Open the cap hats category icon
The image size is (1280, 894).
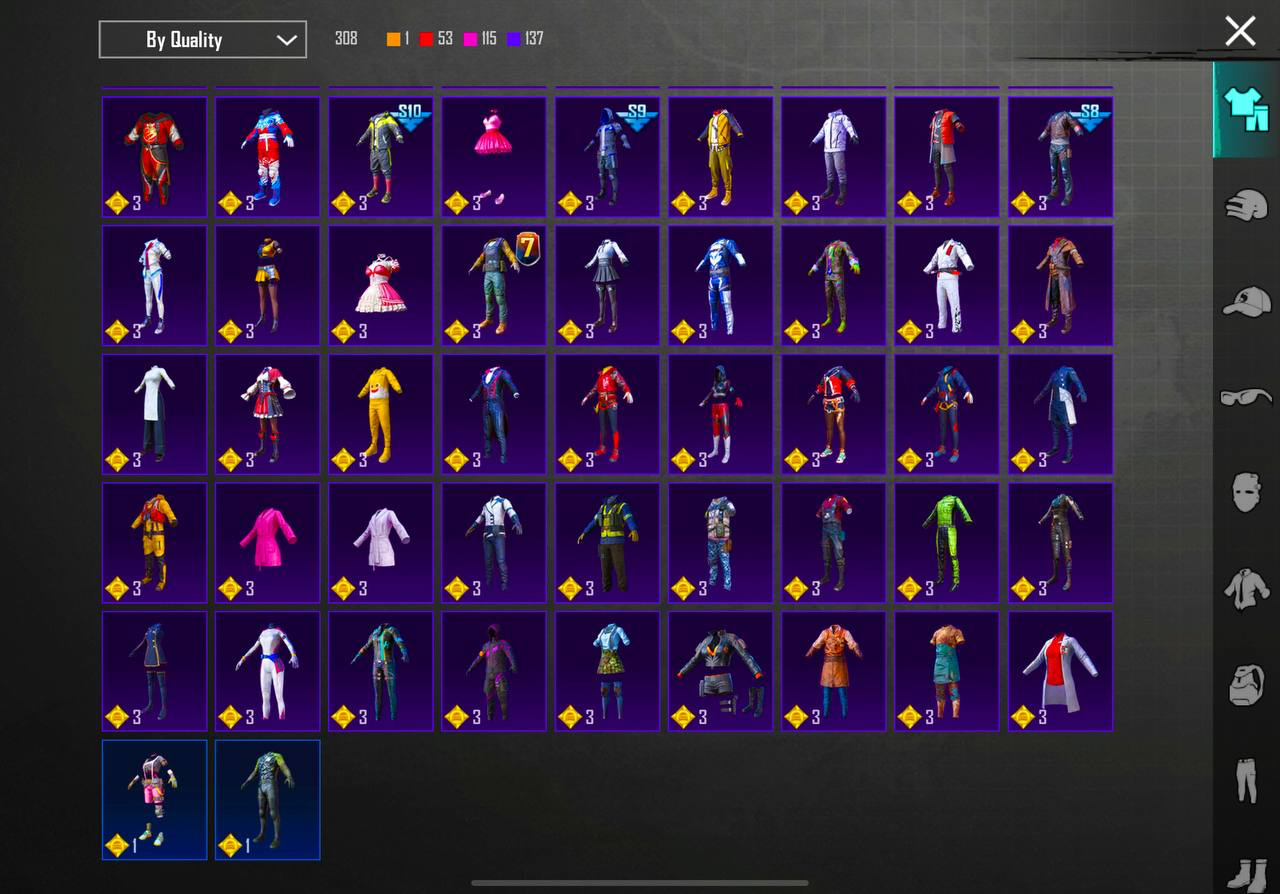point(1246,301)
